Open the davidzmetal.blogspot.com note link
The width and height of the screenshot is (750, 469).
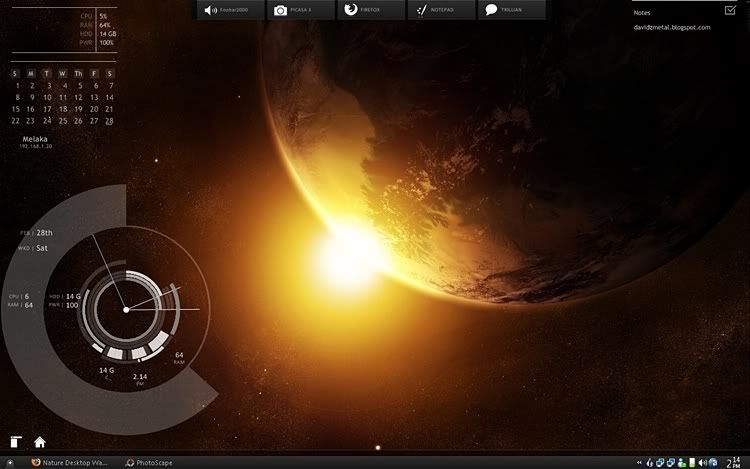coord(672,27)
